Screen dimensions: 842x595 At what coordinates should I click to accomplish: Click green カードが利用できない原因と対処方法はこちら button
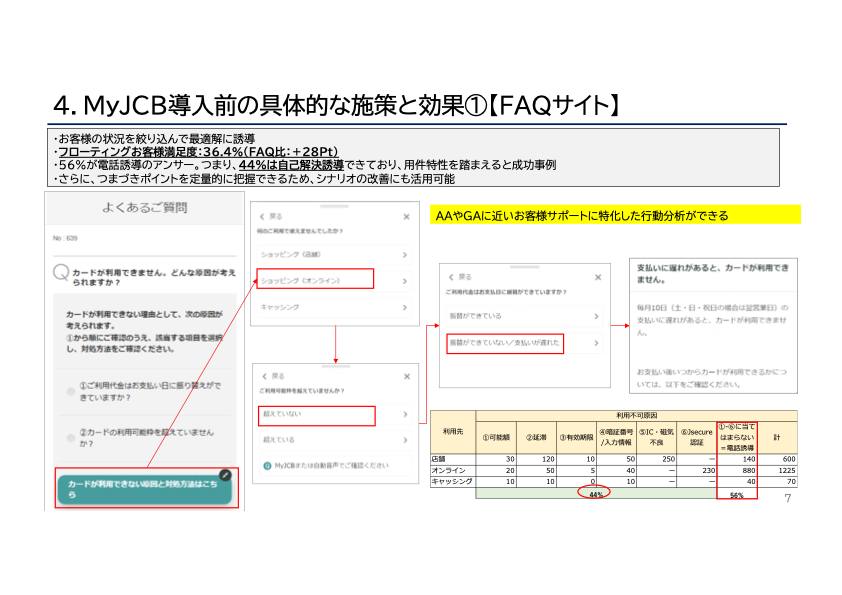tap(144, 489)
